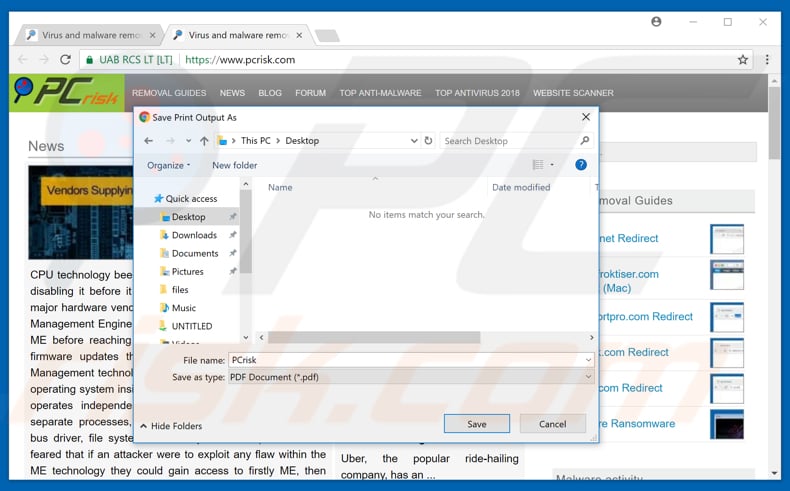Open the BLOG menu item
The image size is (790, 491).
270,93
